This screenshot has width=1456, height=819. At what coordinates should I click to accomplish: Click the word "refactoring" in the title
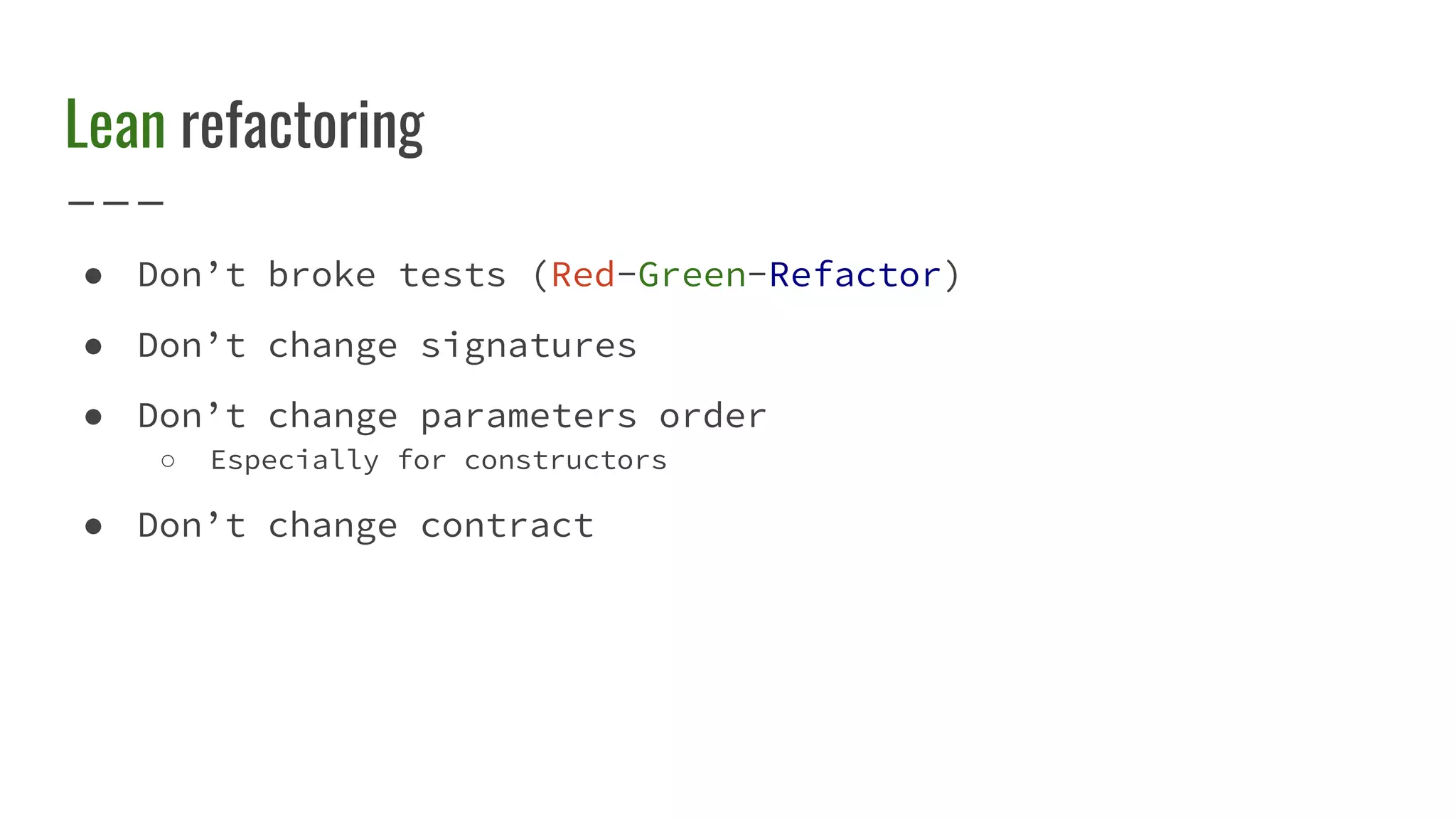tap(302, 127)
